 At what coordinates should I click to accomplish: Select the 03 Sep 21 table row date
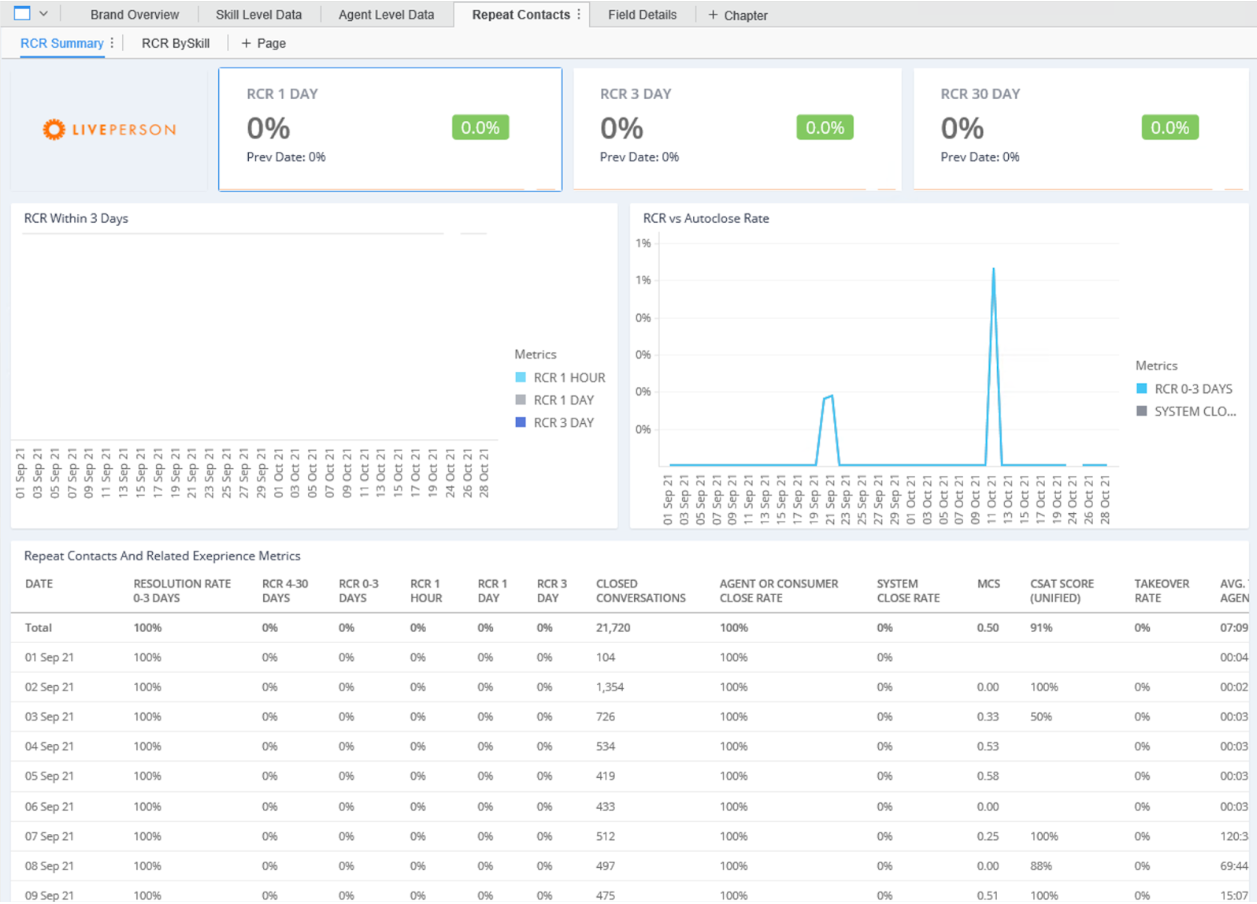coord(49,717)
